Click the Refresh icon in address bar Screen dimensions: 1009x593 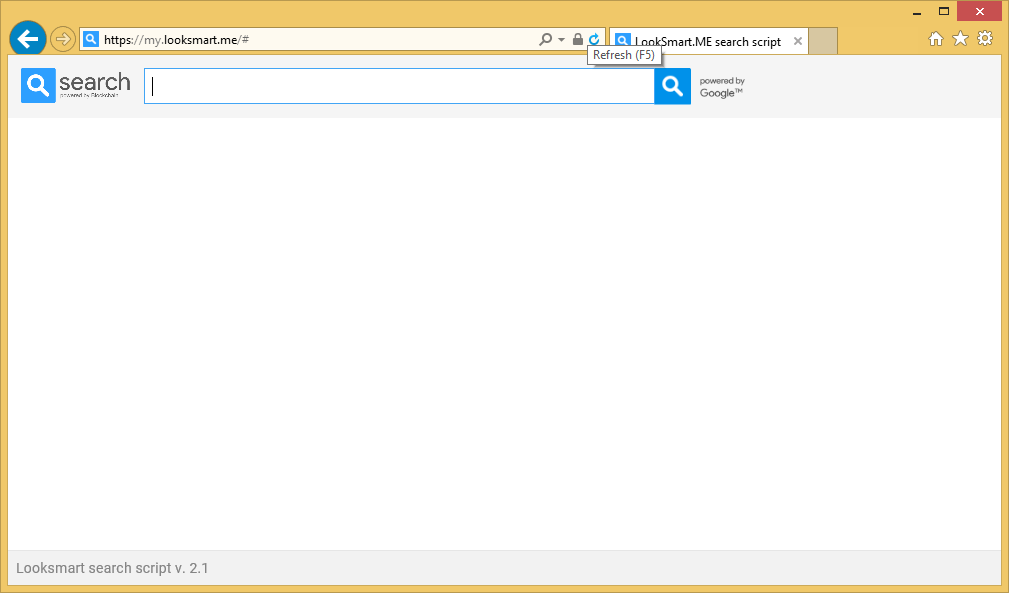point(594,39)
